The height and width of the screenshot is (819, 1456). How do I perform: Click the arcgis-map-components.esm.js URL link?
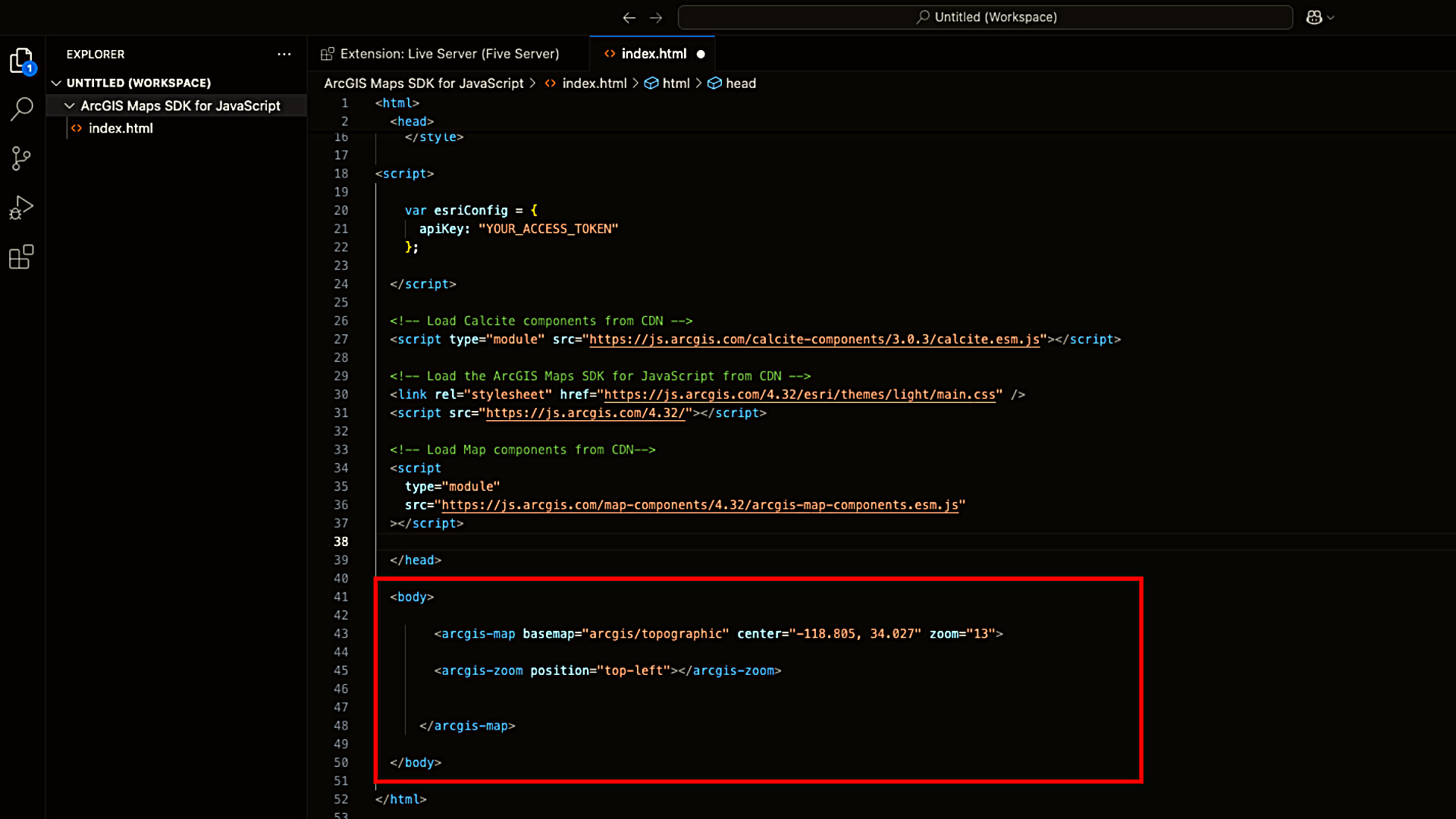pos(699,505)
